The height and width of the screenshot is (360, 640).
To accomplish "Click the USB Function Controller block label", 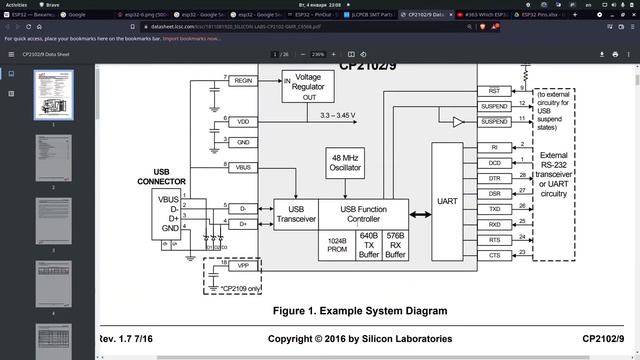I will 363,214.
